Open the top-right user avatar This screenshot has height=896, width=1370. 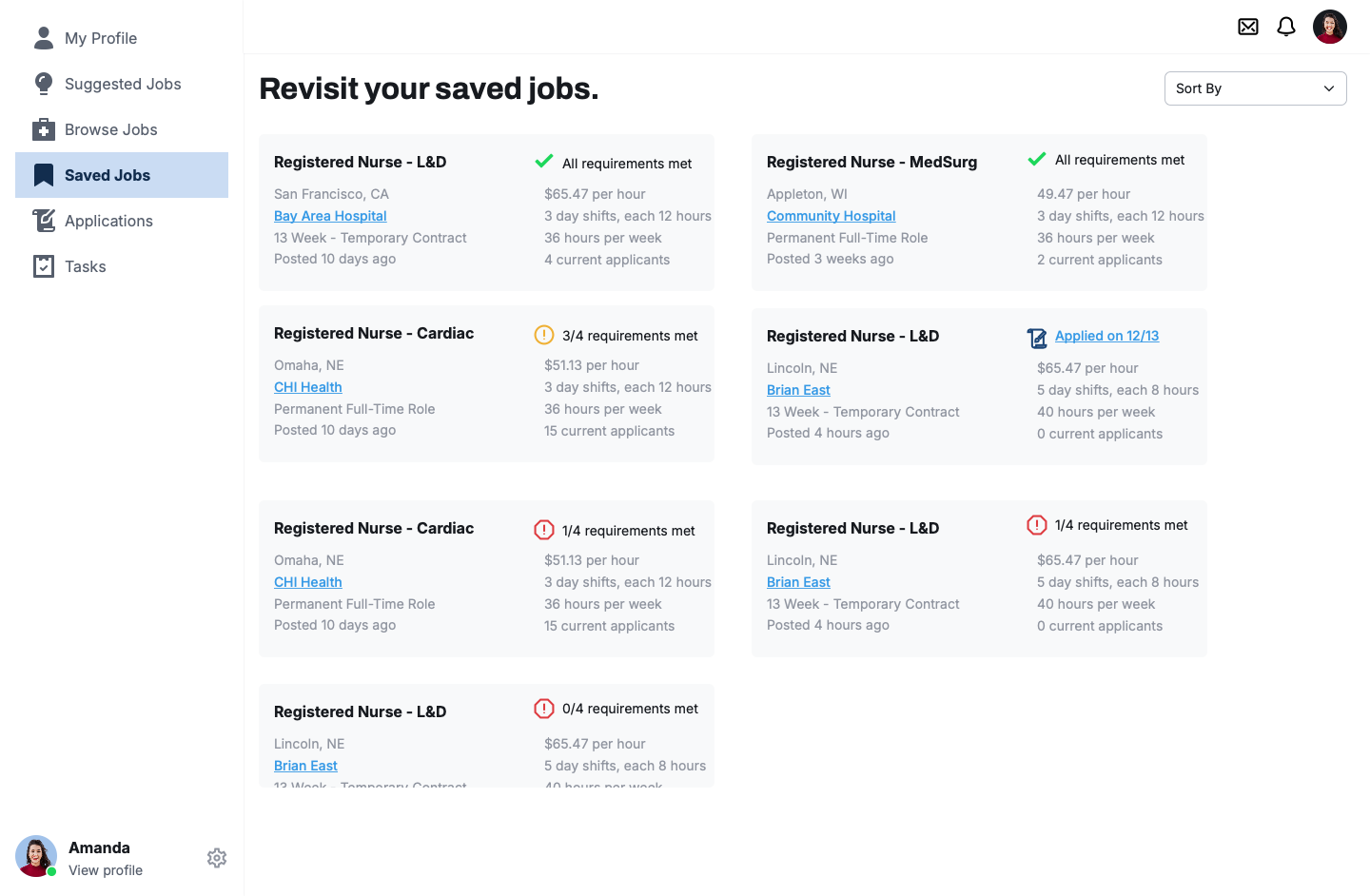point(1330,27)
